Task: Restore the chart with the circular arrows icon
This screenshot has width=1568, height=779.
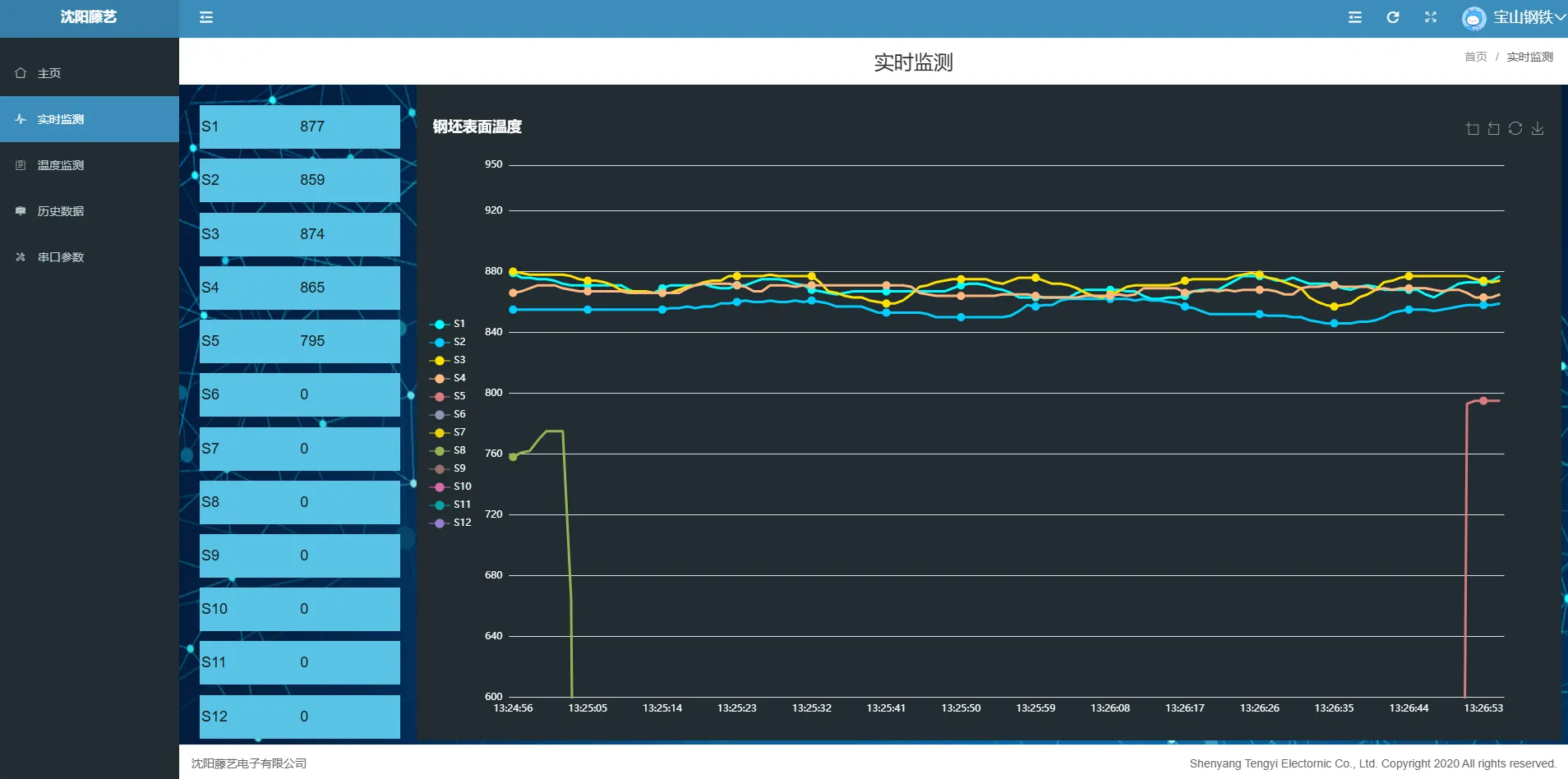Action: 1515,128
